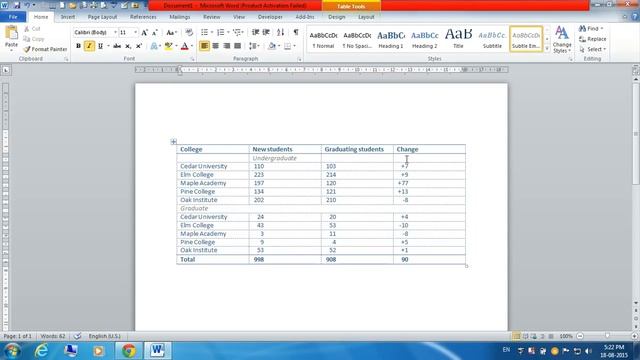640x360 pixels.
Task: Open Paragraph dialog launcher
Action: click(x=300, y=59)
